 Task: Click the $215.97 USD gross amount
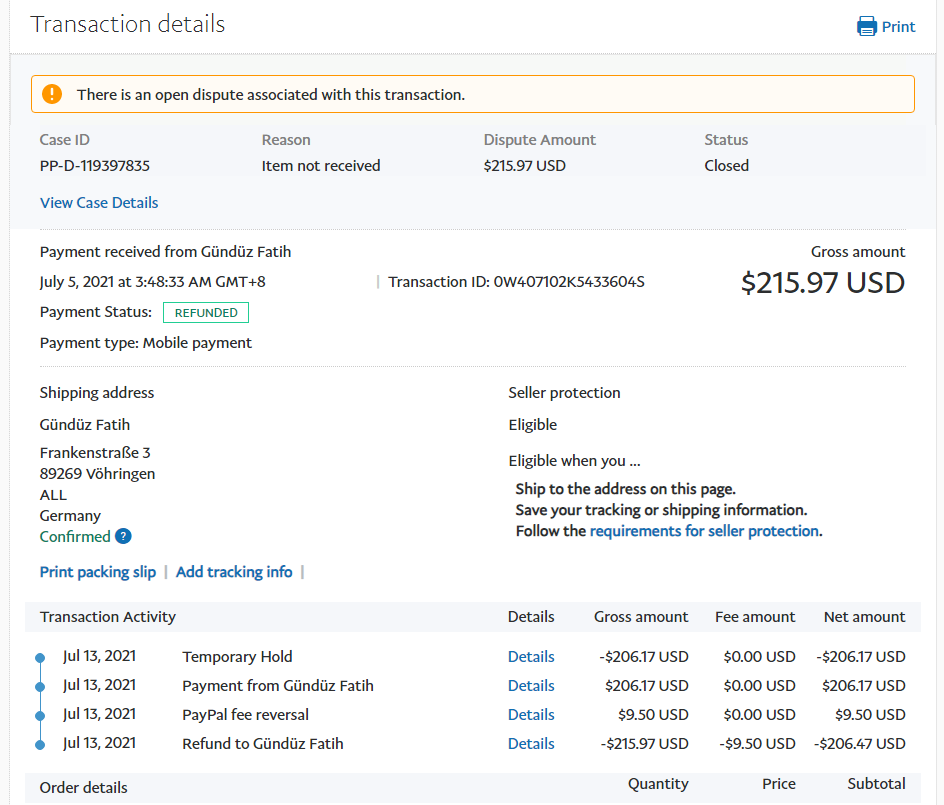click(822, 283)
